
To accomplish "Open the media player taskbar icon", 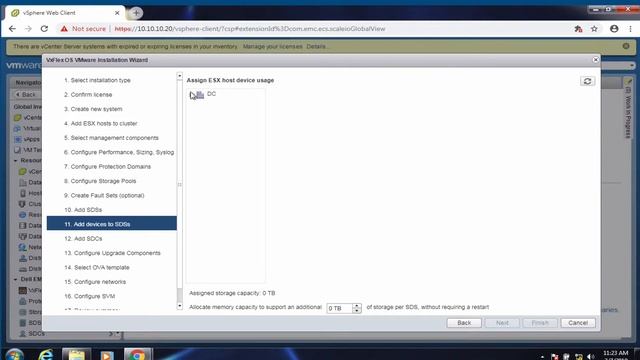I will 107,355.
